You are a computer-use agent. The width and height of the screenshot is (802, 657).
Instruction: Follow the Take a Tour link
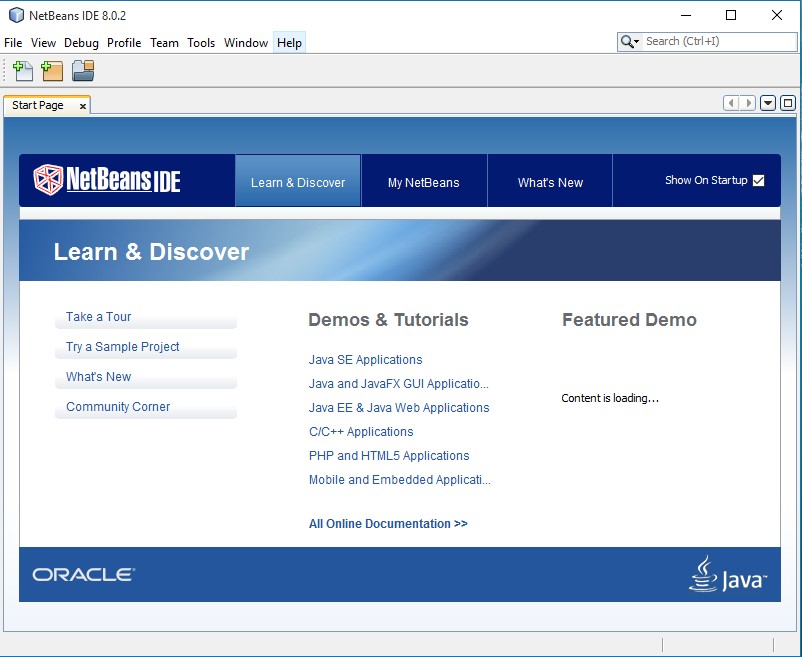(x=97, y=316)
